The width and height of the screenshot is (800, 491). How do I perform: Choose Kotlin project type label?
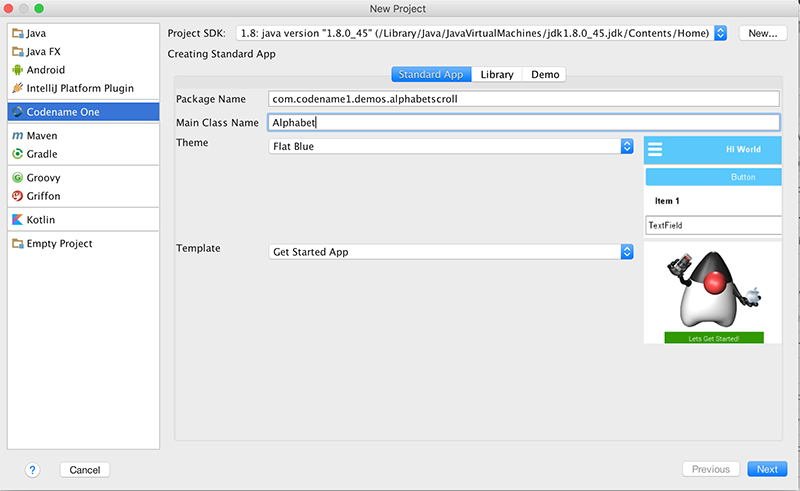[x=40, y=219]
